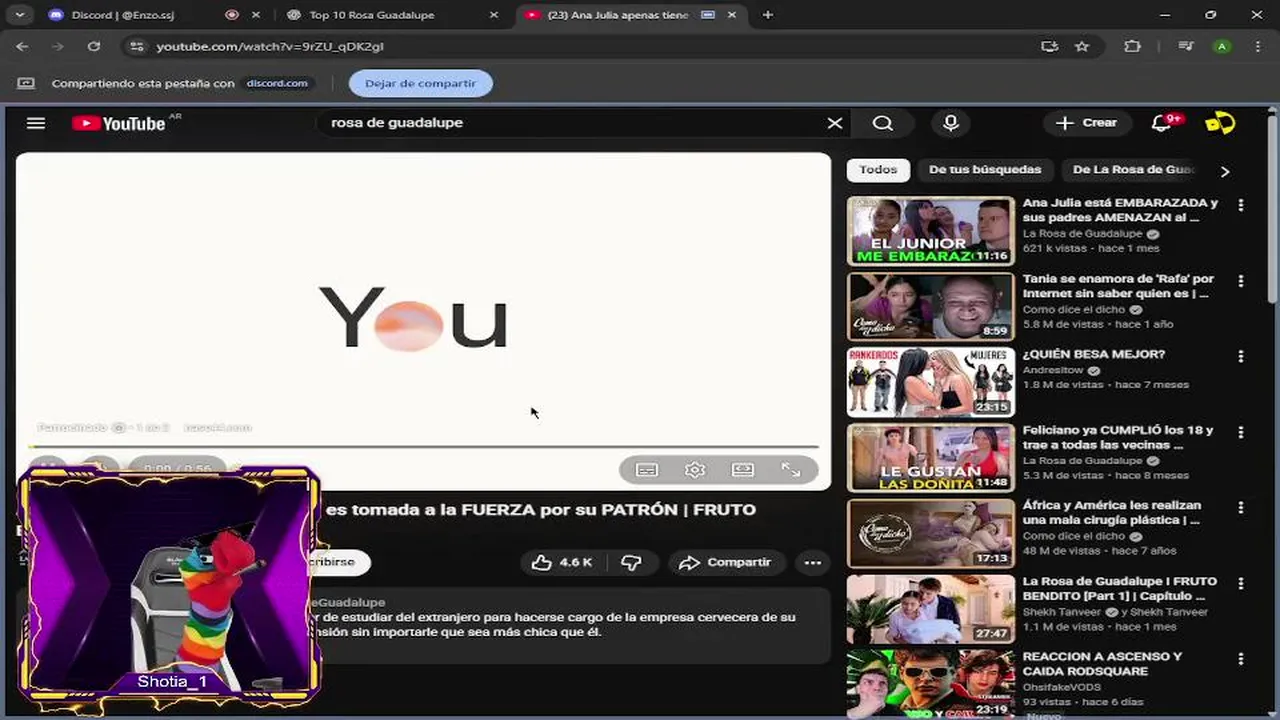Open options for Feliciano ya CUMPLIÓ video
The height and width of the screenshot is (720, 1280).
click(x=1241, y=432)
